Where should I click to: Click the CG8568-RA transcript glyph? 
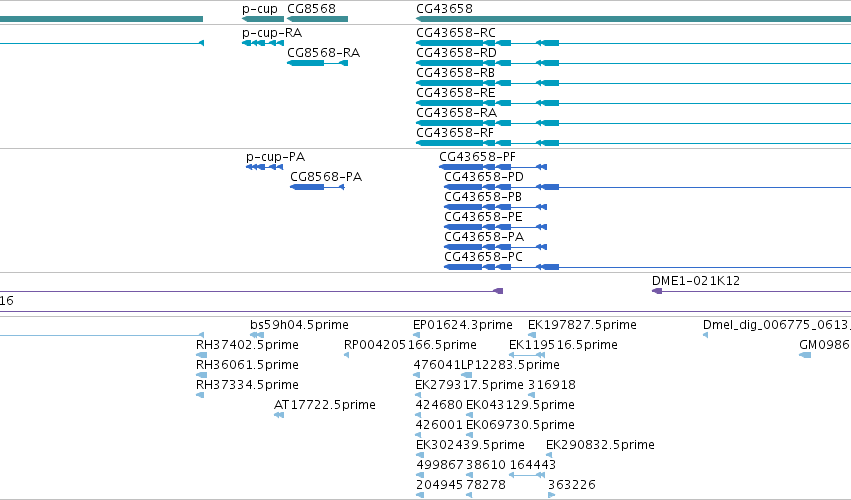pos(317,63)
